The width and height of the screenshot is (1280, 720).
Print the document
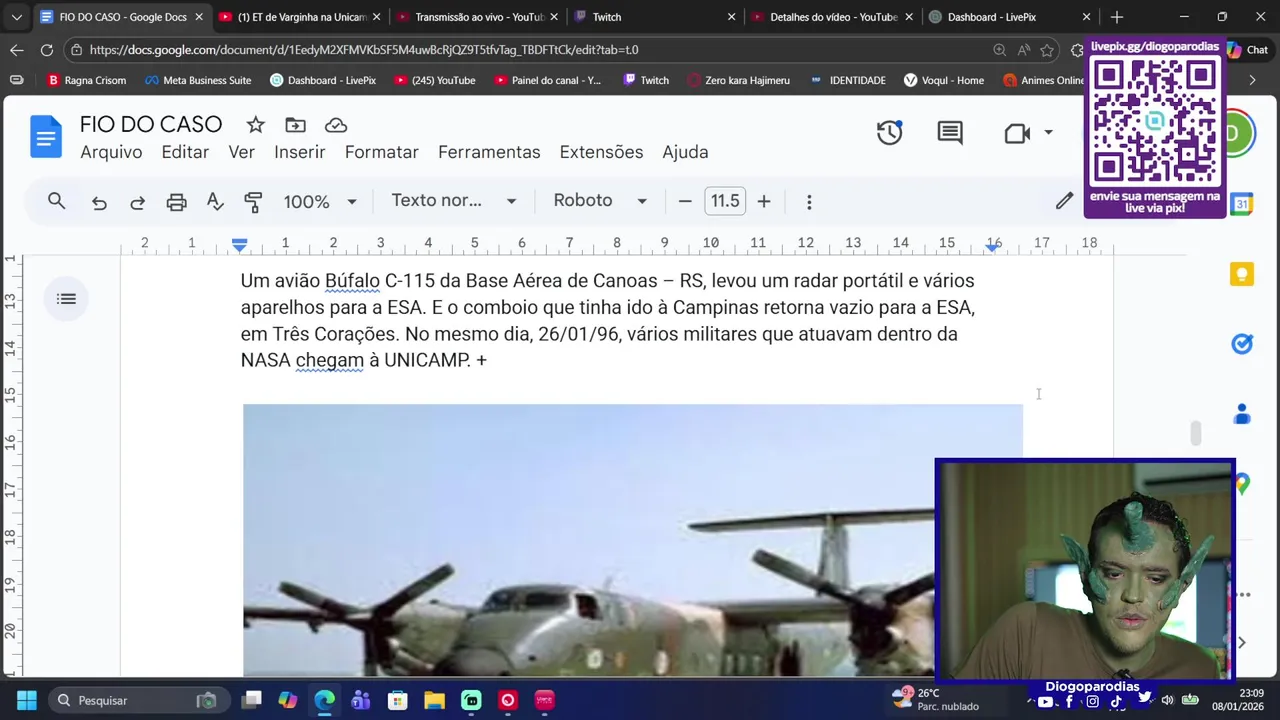(x=177, y=202)
